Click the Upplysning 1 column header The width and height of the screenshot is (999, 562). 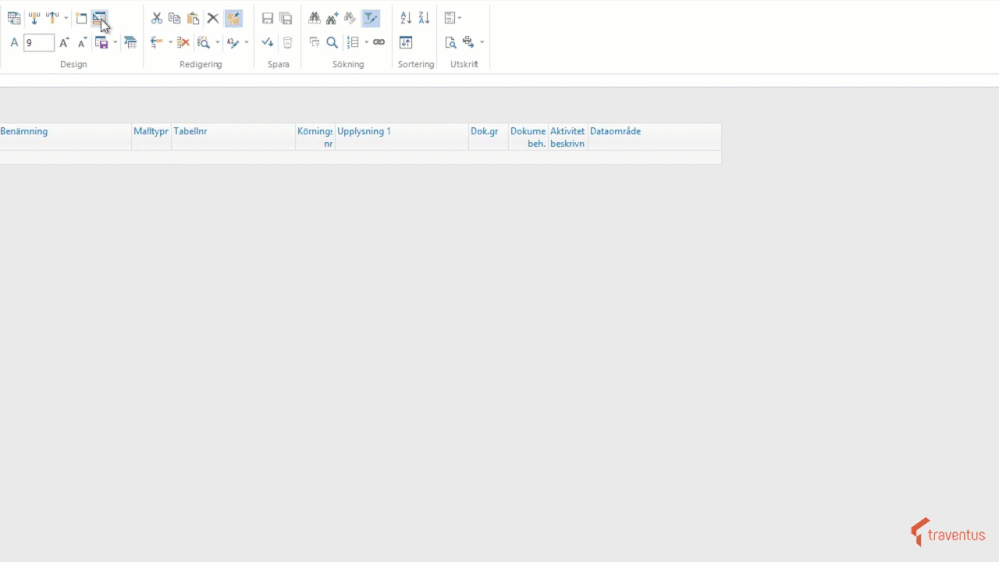401,137
